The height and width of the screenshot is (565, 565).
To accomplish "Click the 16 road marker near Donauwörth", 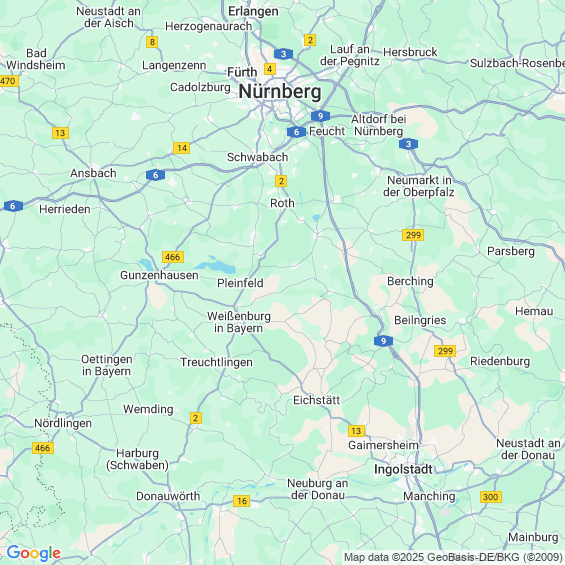I will pos(241,501).
